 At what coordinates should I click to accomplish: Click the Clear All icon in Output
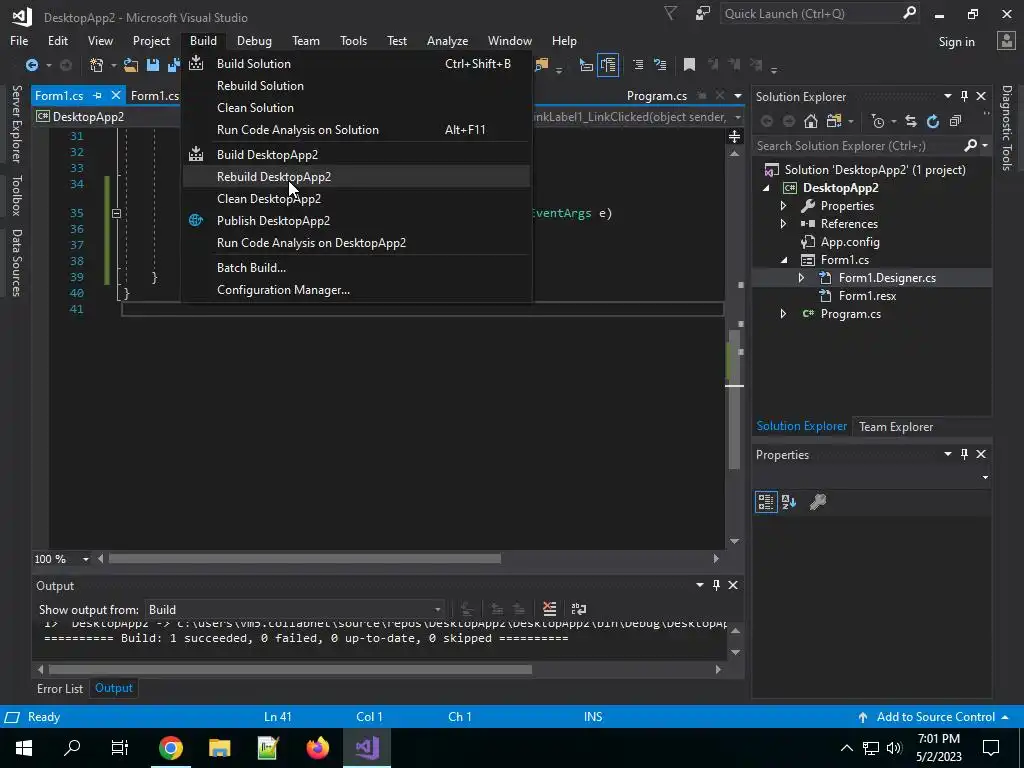point(549,609)
